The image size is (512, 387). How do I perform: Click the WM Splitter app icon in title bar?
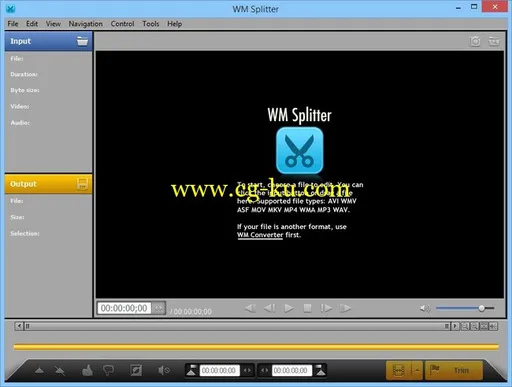(x=11, y=9)
